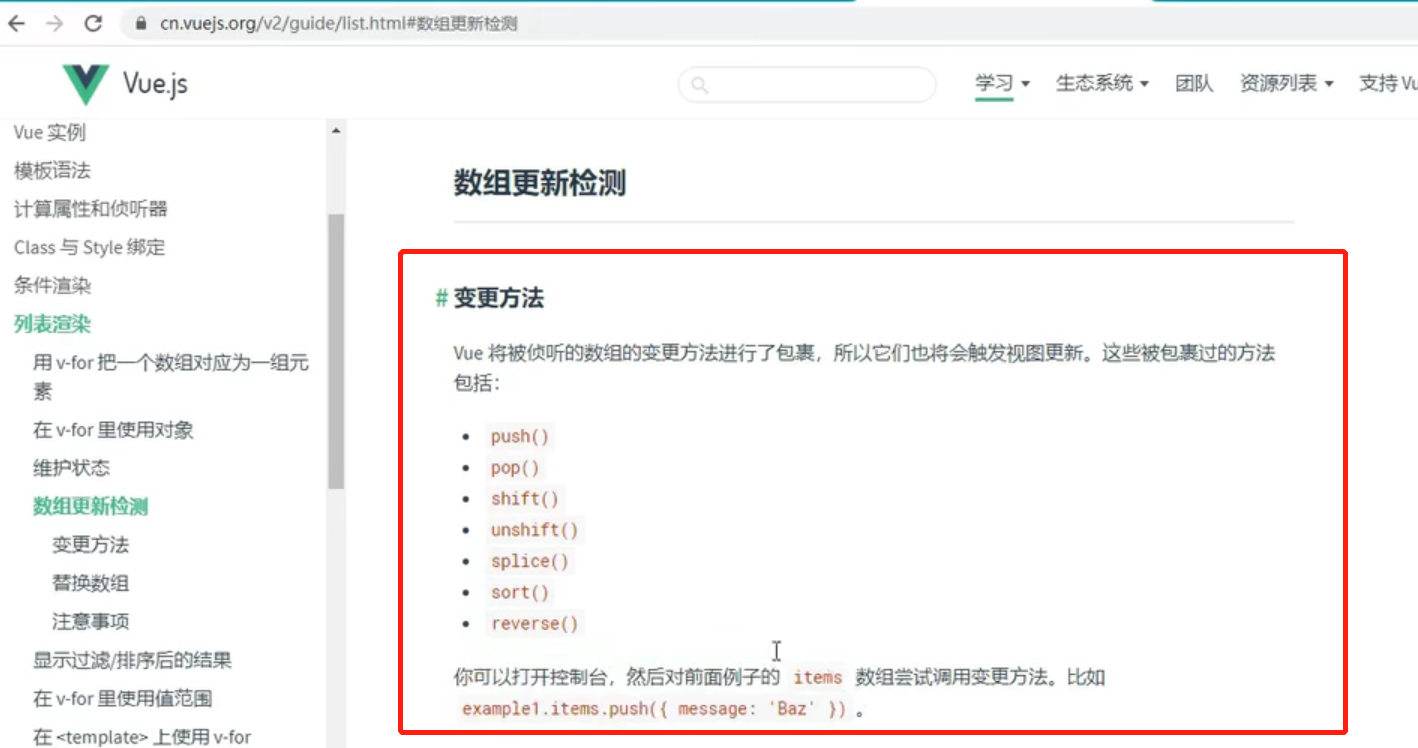Click the Vue.js search input field
The height and width of the screenshot is (748, 1418).
pyautogui.click(x=807, y=85)
